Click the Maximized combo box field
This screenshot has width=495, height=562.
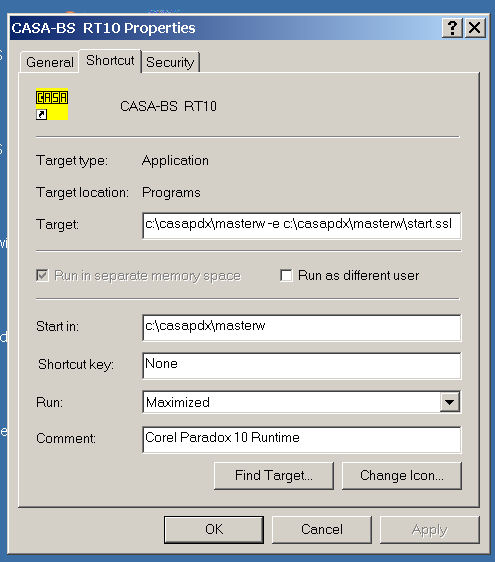(301, 402)
